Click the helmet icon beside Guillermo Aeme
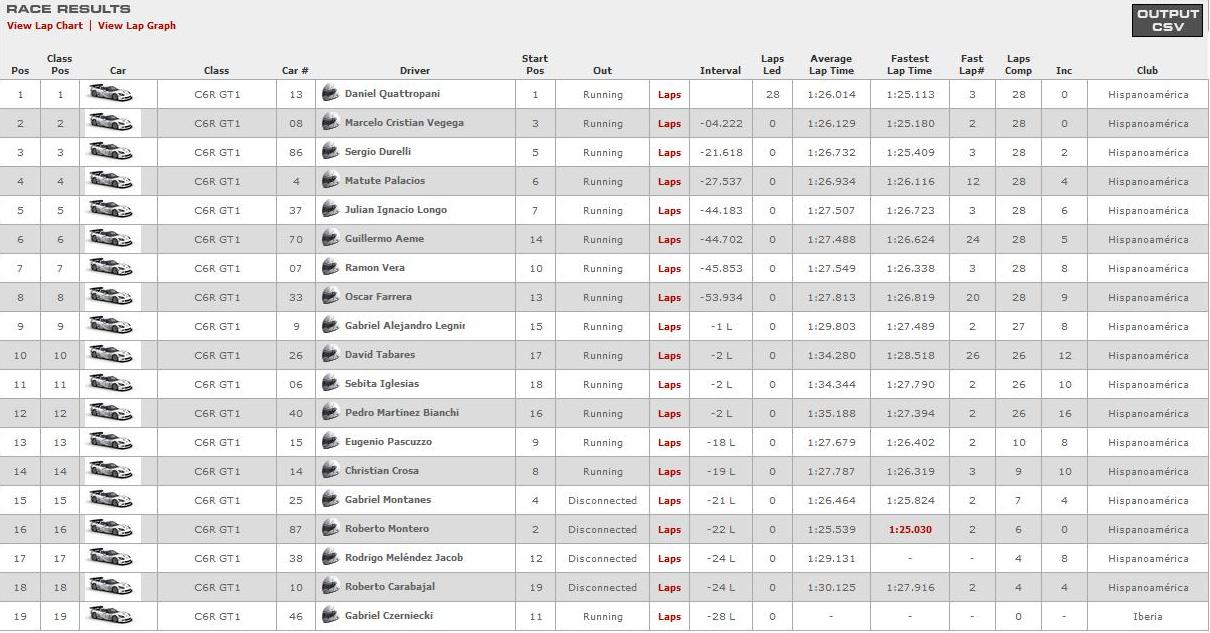This screenshot has height=633, width=1210. tap(330, 239)
